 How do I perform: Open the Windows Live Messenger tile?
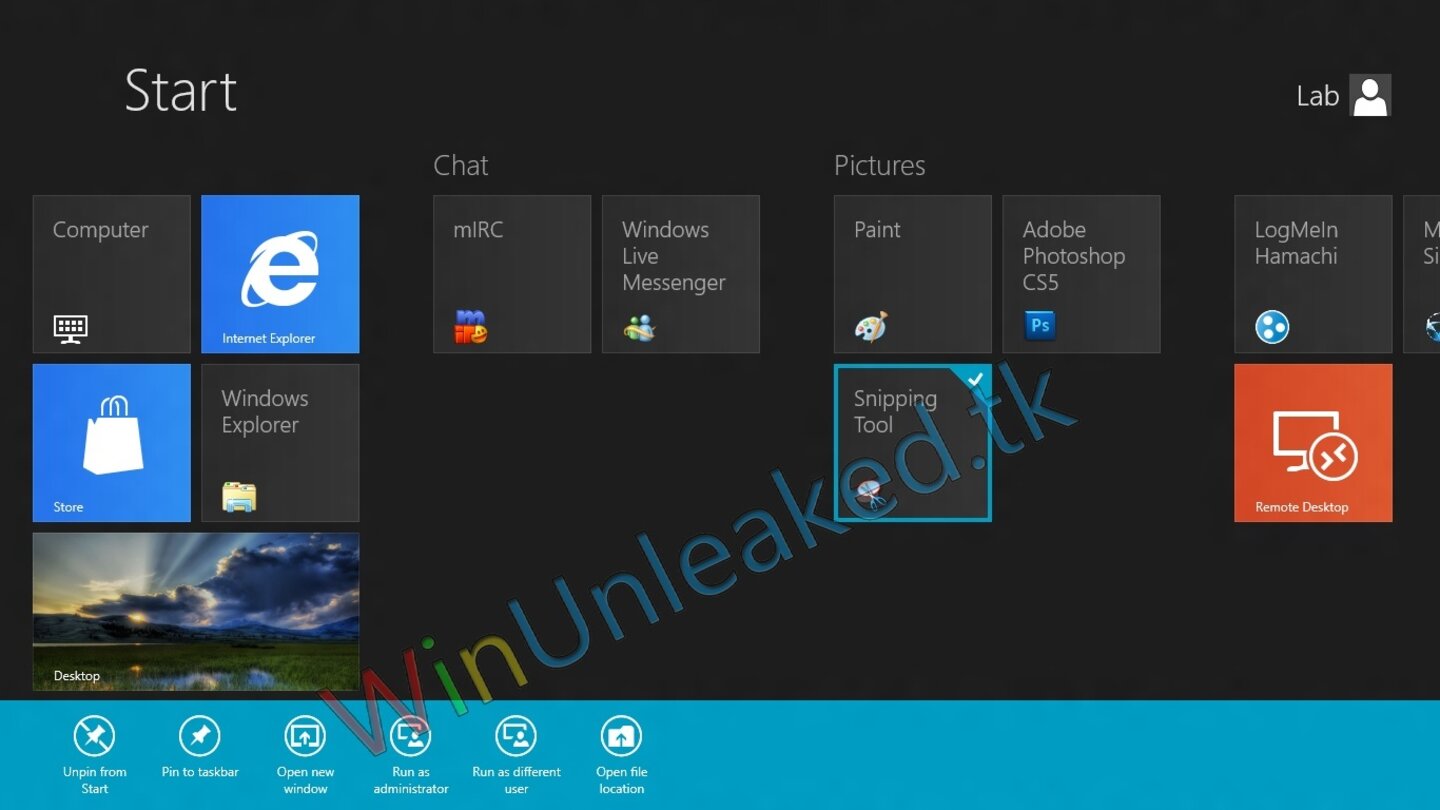pos(681,274)
